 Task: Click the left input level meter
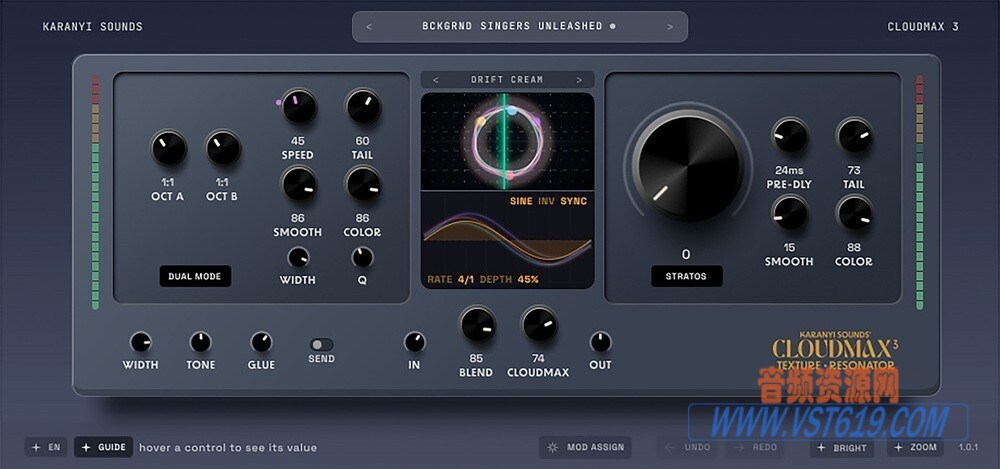click(x=96, y=192)
